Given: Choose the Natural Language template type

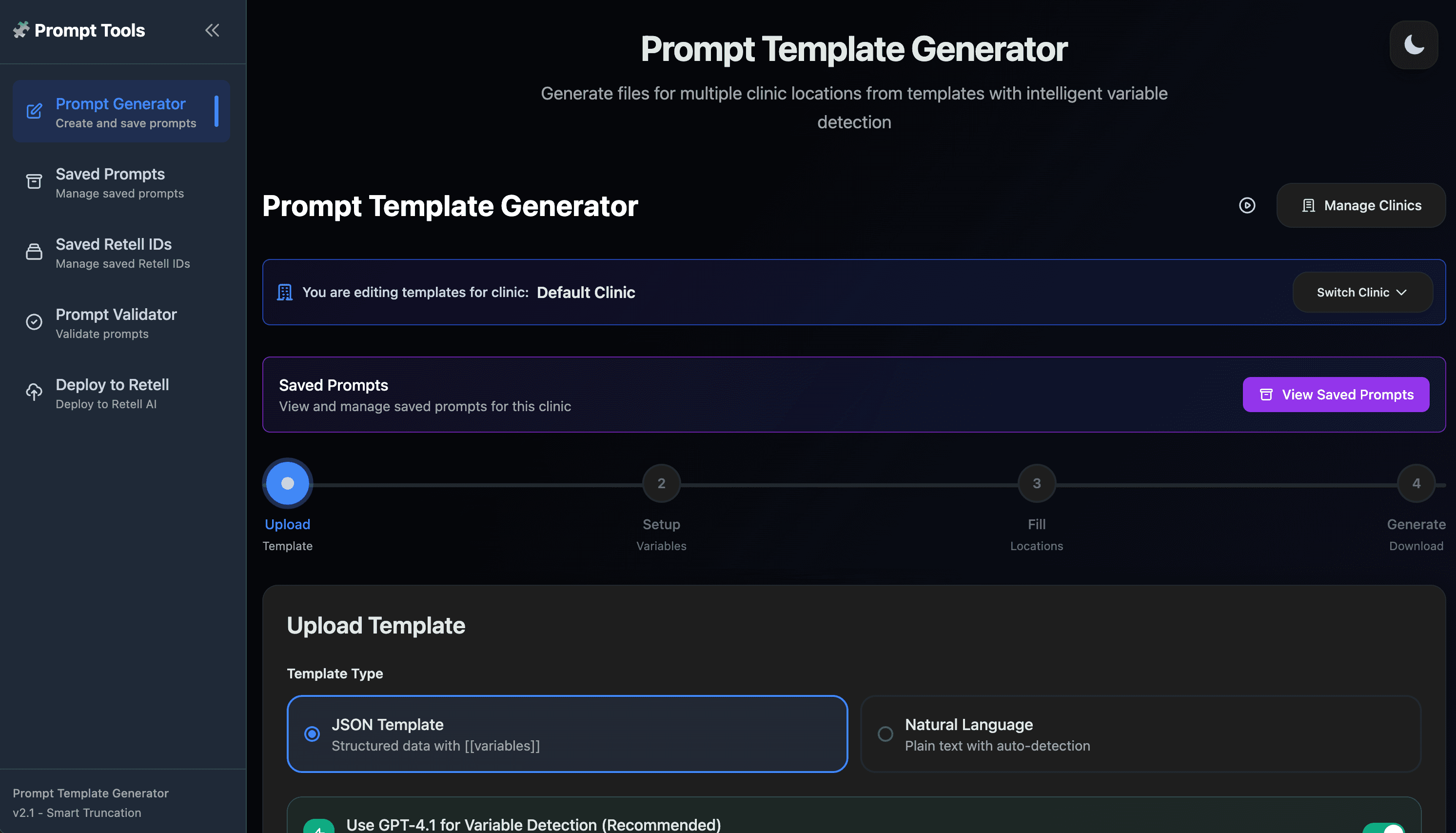Looking at the screenshot, I should pyautogui.click(x=885, y=734).
